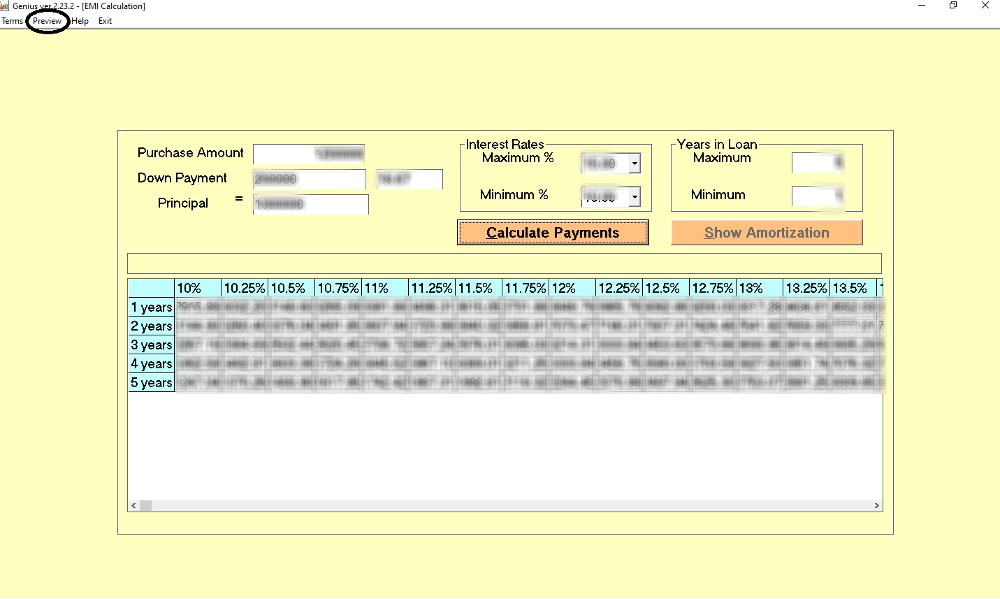
Task: Click the table's left scroll arrow
Action: point(133,506)
